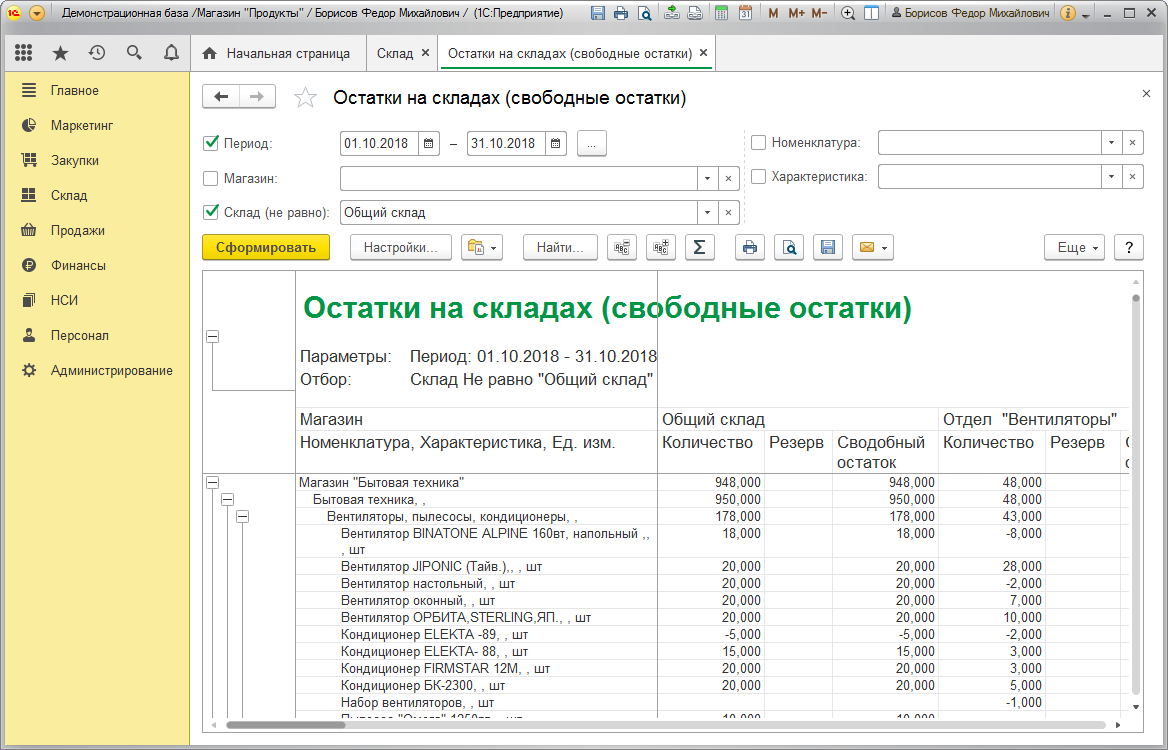
Task: Open help with the question mark button
Action: pos(1129,247)
